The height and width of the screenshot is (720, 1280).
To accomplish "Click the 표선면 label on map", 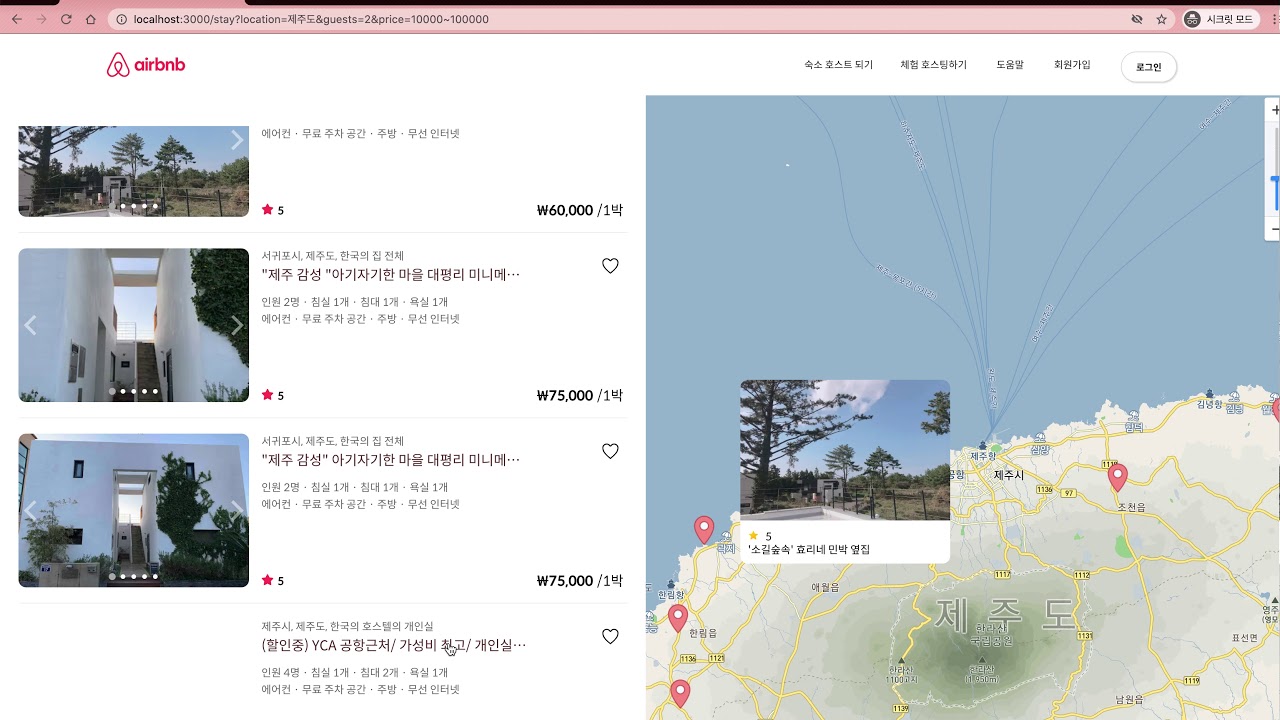I will click(1244, 637).
